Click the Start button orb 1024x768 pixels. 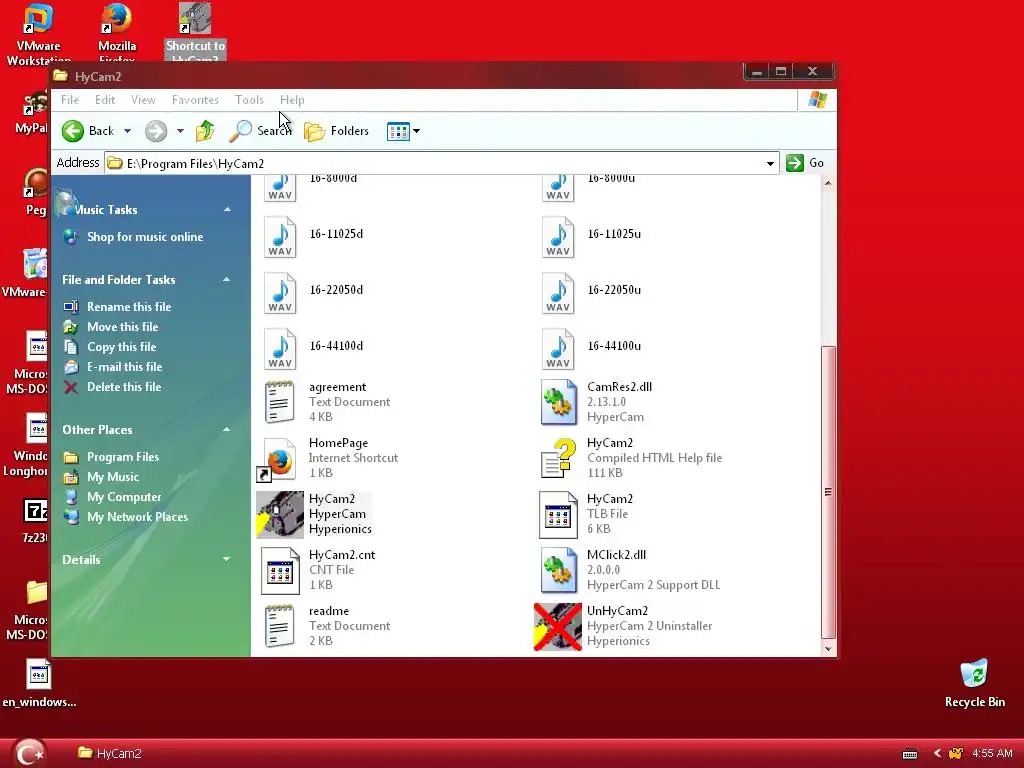coord(29,753)
